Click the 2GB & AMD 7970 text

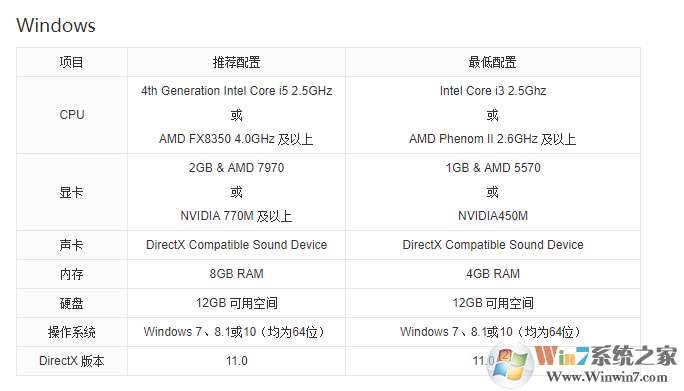(x=236, y=168)
